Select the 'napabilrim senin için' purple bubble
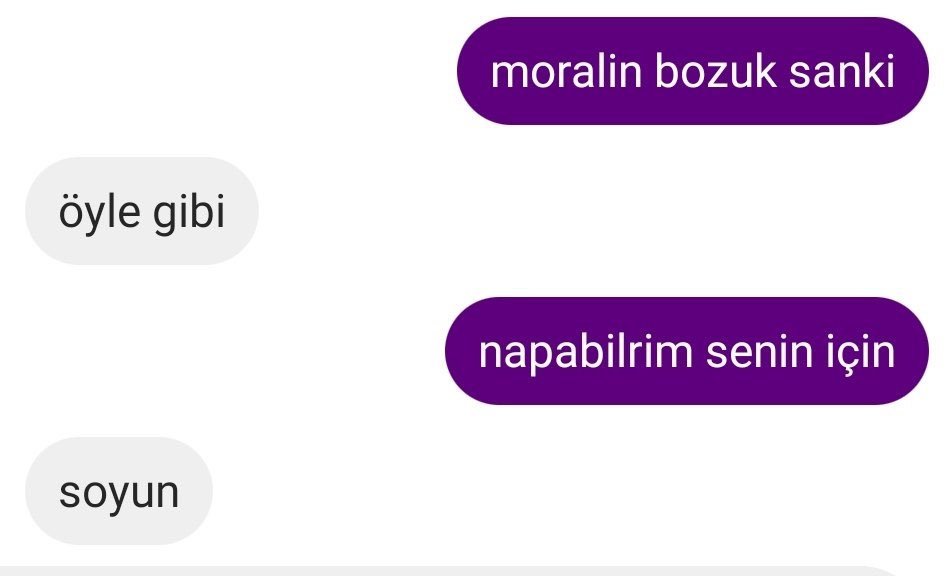This screenshot has width=951, height=576. point(687,351)
